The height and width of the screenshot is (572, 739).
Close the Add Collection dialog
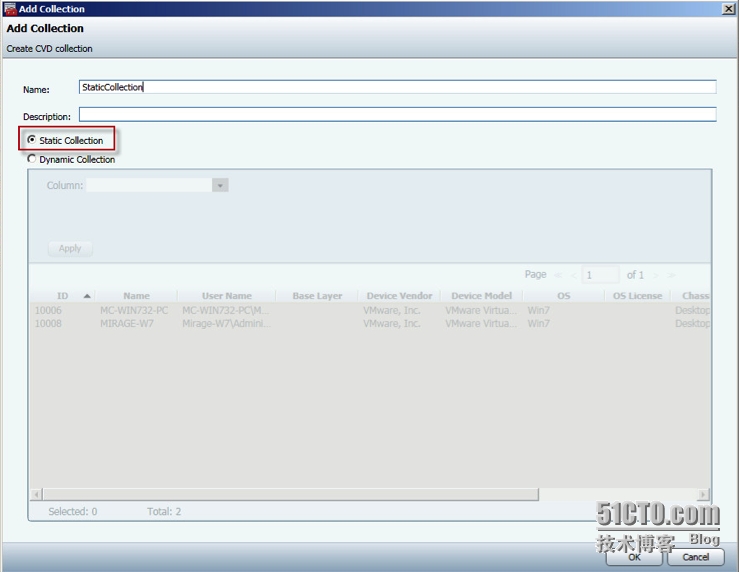pyautogui.click(x=728, y=9)
